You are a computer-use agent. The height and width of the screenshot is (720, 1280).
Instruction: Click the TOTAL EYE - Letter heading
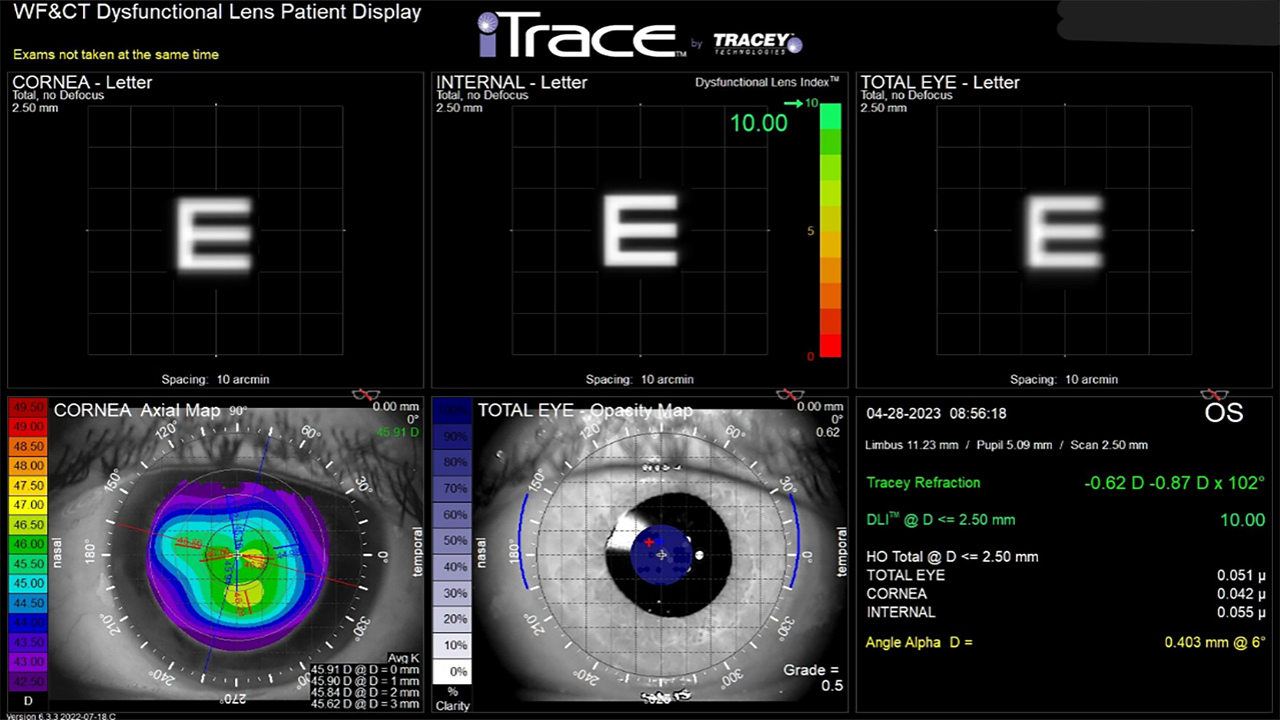click(x=940, y=82)
